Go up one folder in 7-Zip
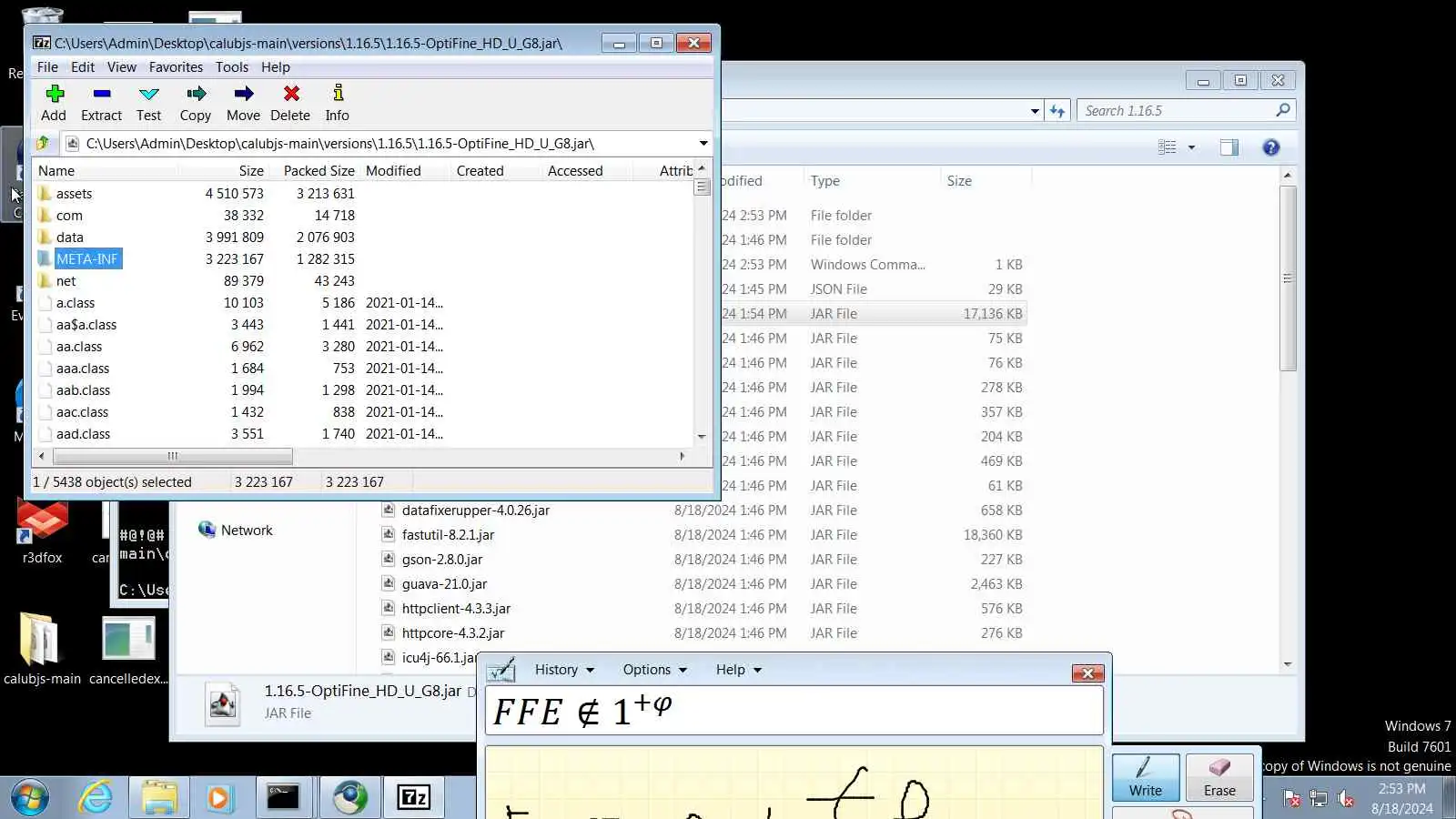The height and width of the screenshot is (819, 1456). (x=43, y=144)
